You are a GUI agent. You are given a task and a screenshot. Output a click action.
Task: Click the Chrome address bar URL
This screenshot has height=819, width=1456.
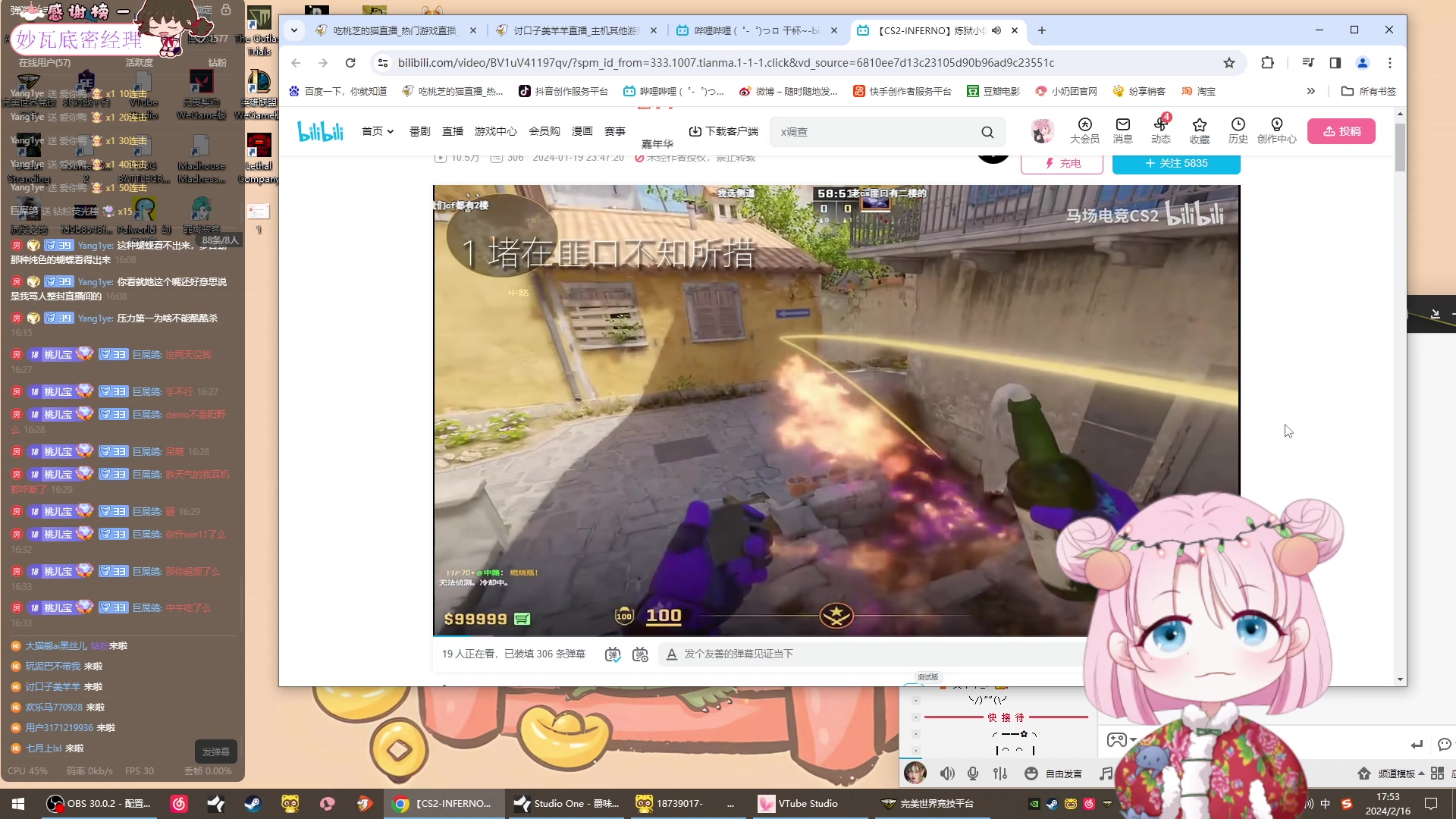[726, 63]
